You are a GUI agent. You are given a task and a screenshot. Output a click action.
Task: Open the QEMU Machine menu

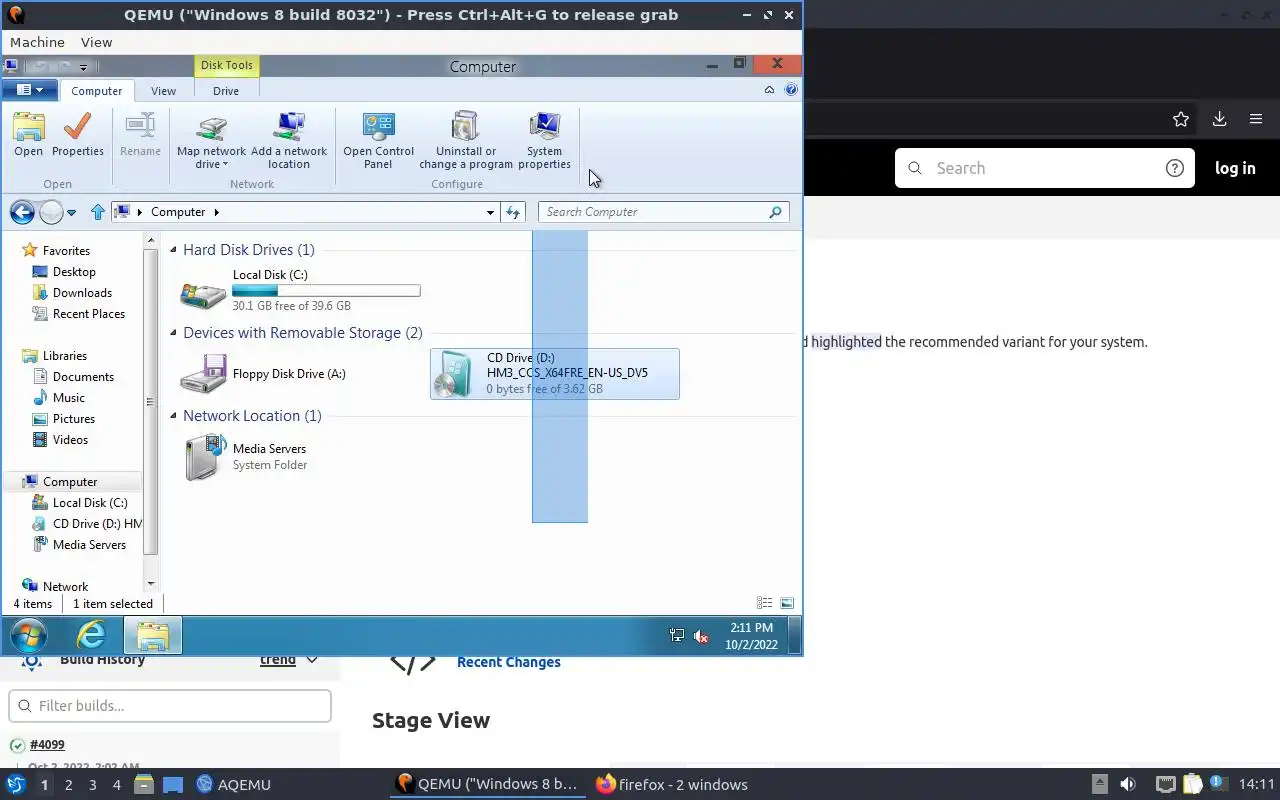pyautogui.click(x=37, y=42)
